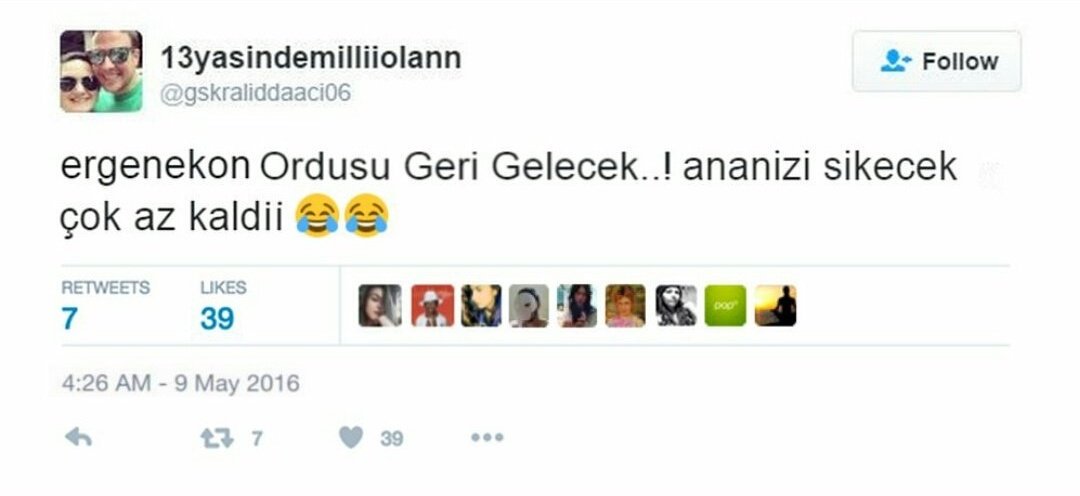Retweet using the retweet arrows icon
This screenshot has width=1080, height=496.
click(x=216, y=438)
